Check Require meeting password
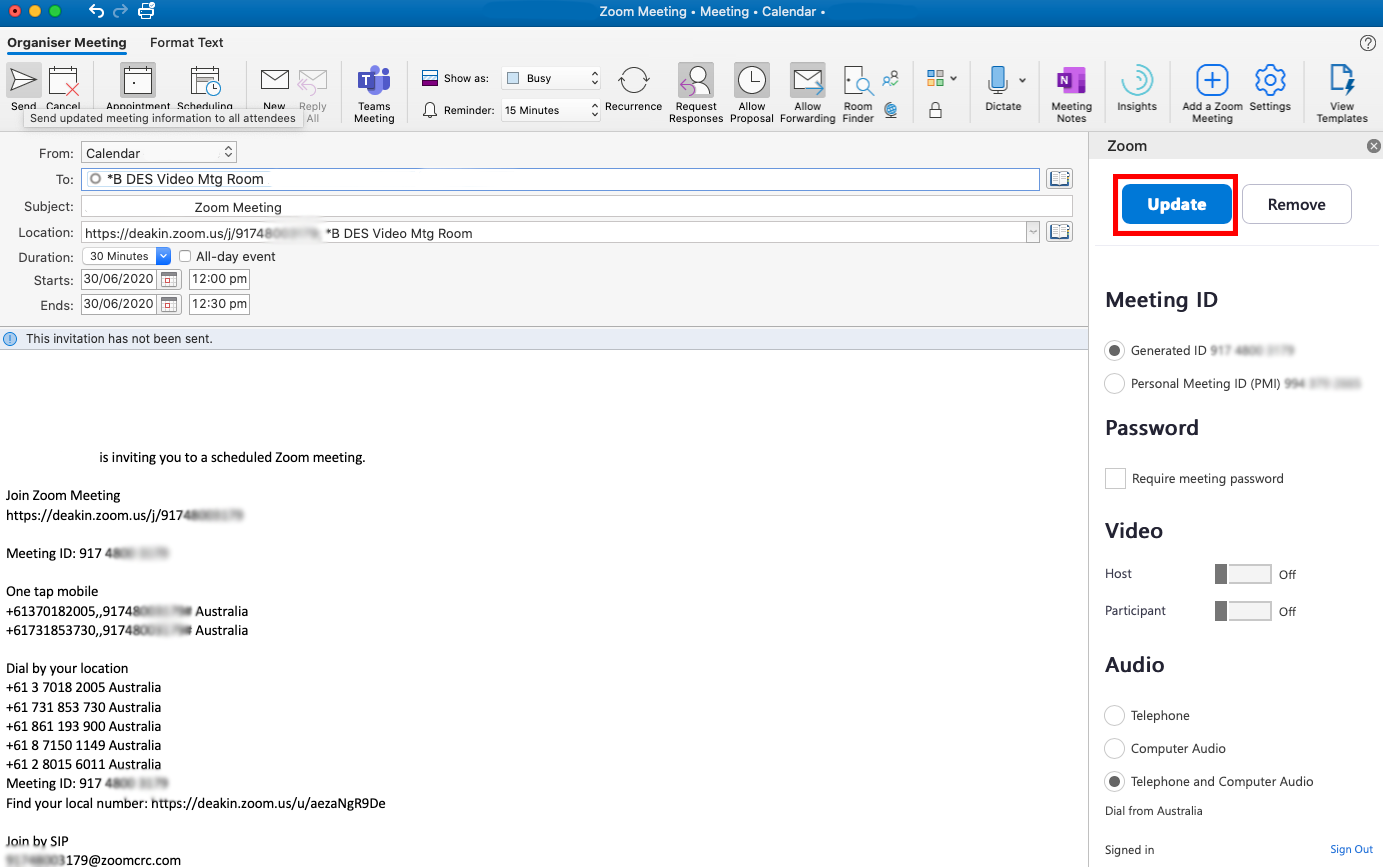The height and width of the screenshot is (867, 1383). pos(1115,479)
